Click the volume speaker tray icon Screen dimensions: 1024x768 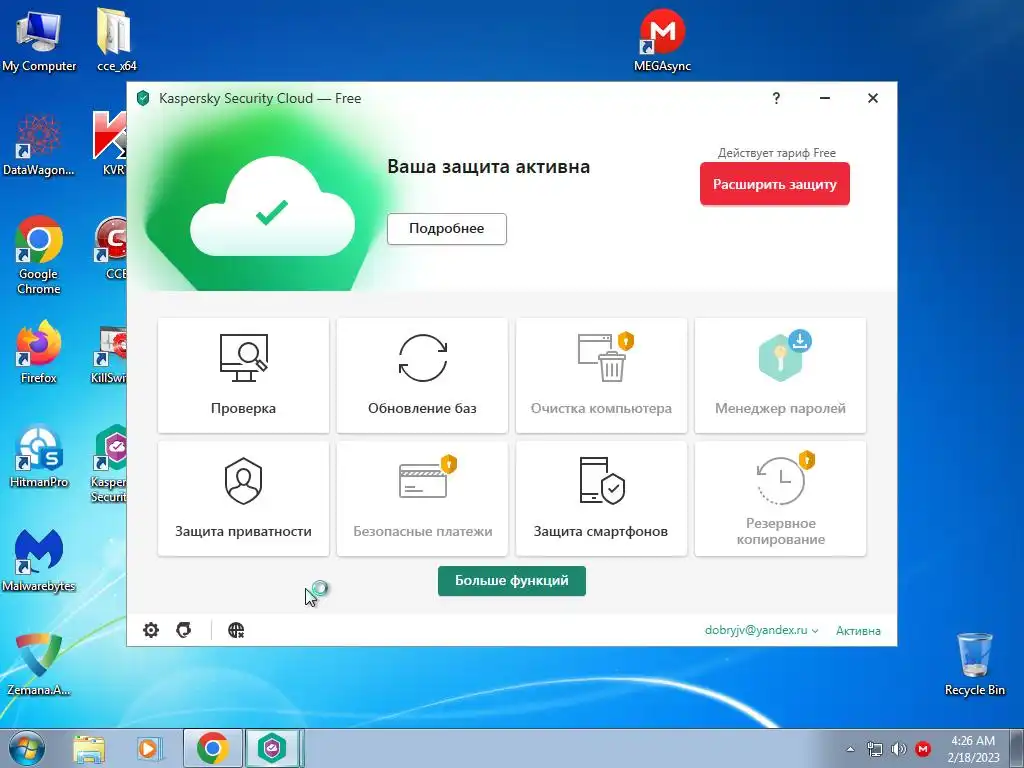coord(899,749)
